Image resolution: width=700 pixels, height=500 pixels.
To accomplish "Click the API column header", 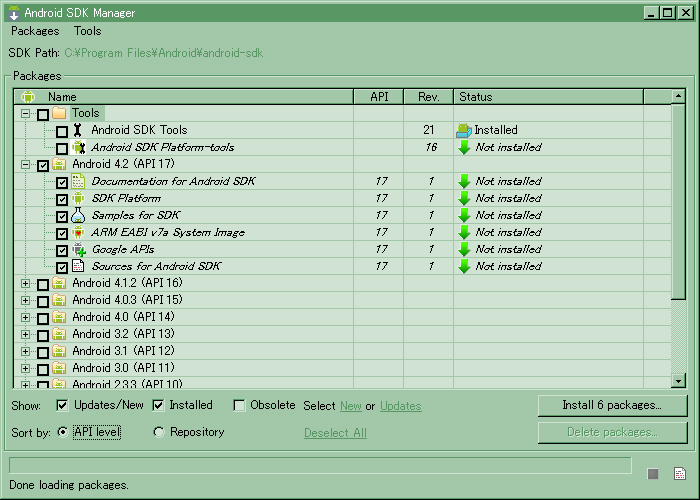I will pos(379,97).
